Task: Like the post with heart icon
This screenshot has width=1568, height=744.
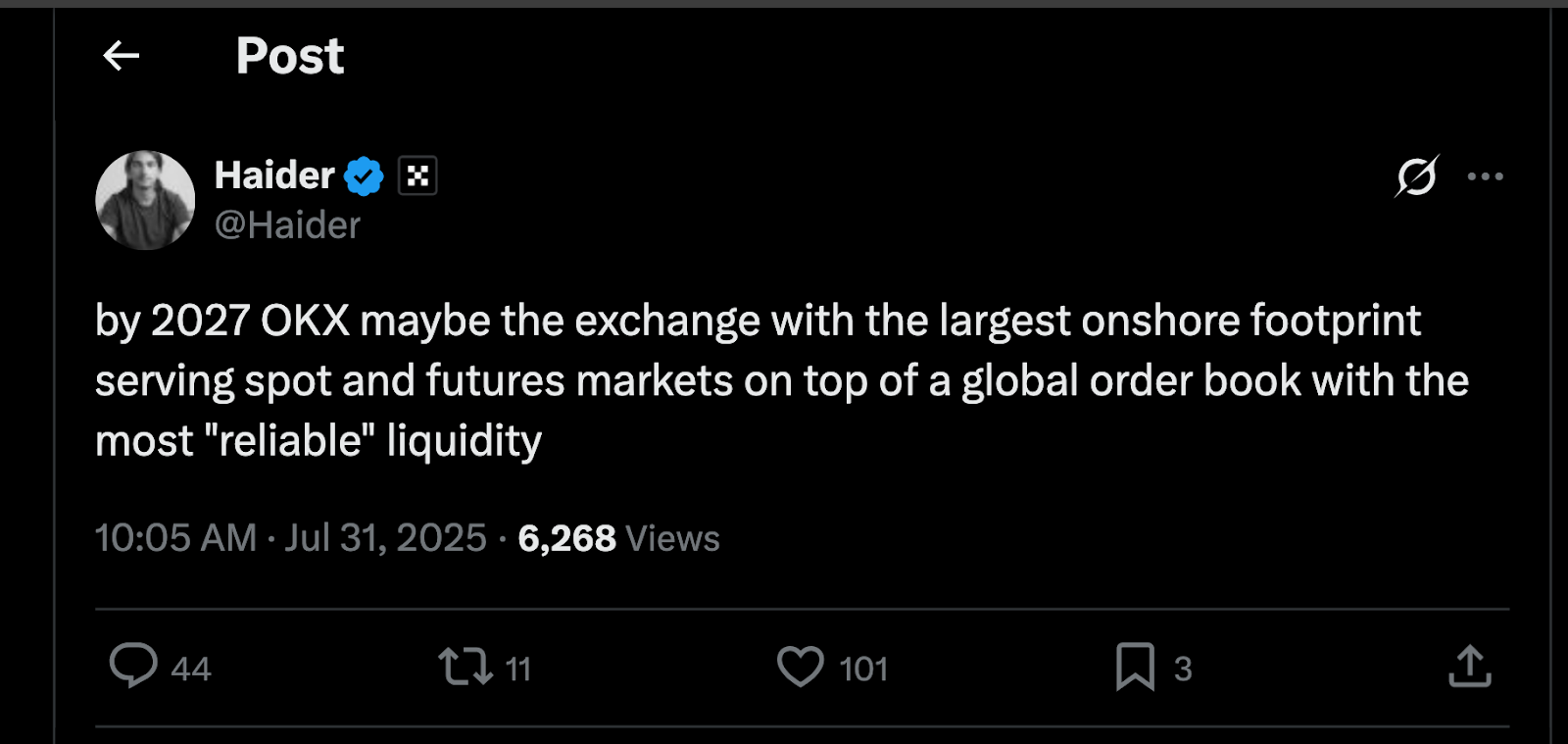Action: (801, 667)
